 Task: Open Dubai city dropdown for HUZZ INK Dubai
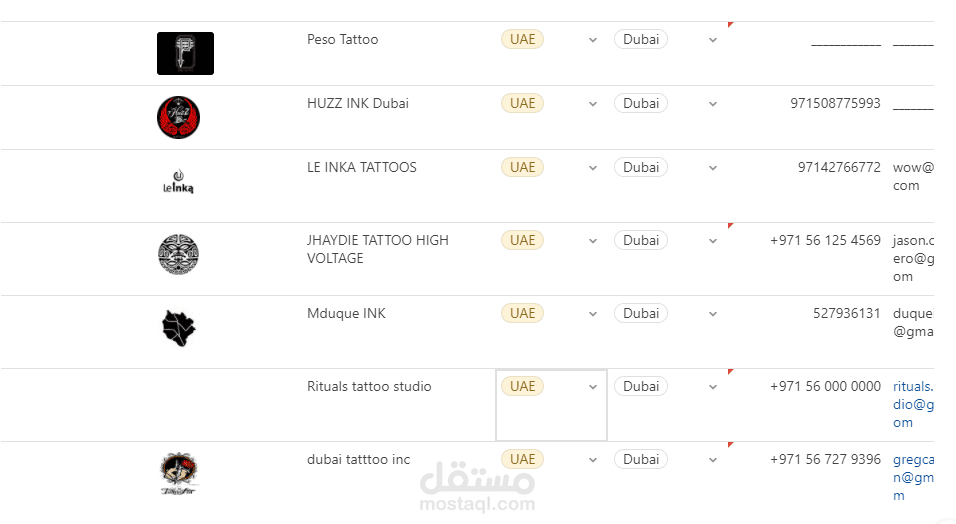712,104
